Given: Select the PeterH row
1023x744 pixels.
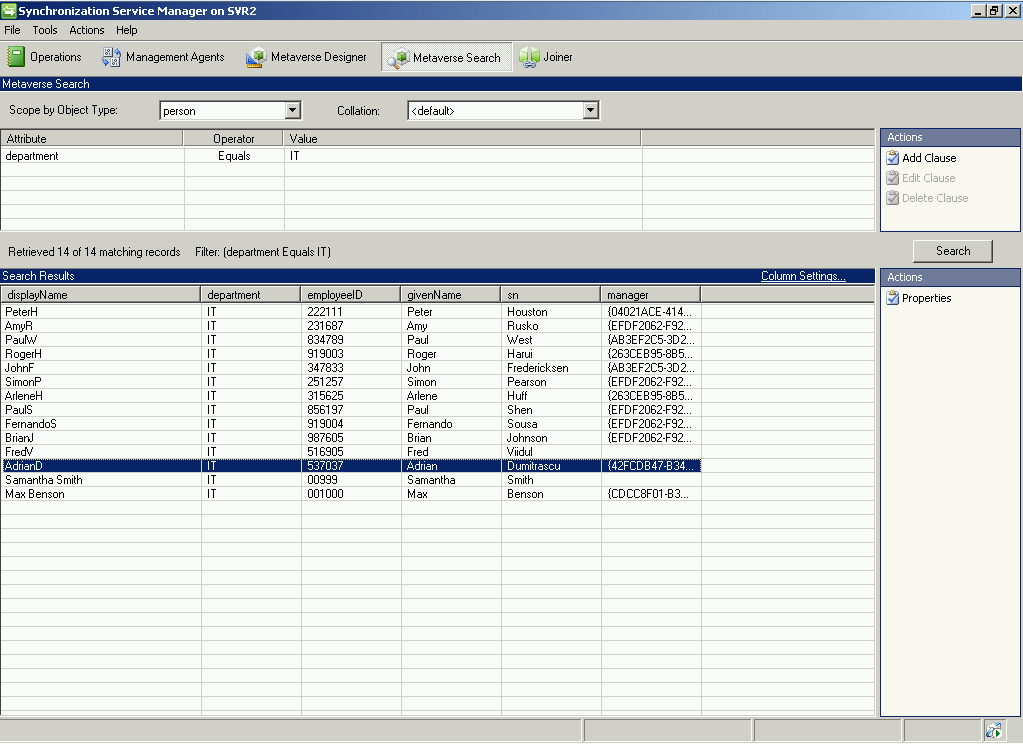Looking at the screenshot, I should click(351, 312).
